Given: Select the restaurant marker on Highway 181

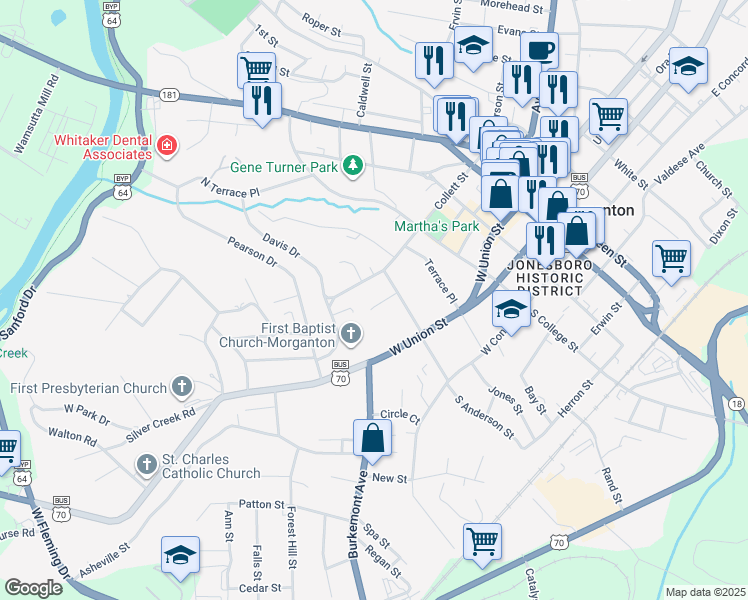Looking at the screenshot, I should coord(262,104).
